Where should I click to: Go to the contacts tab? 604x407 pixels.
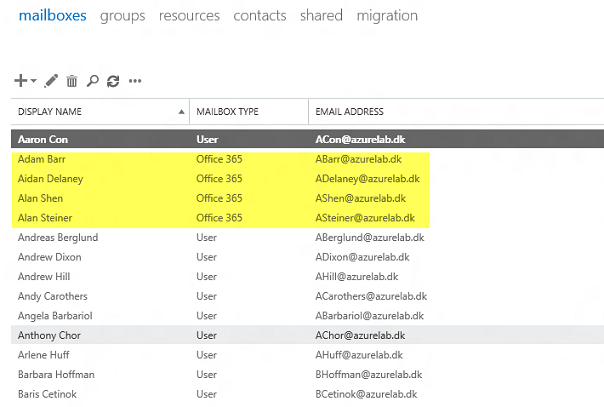click(x=260, y=16)
